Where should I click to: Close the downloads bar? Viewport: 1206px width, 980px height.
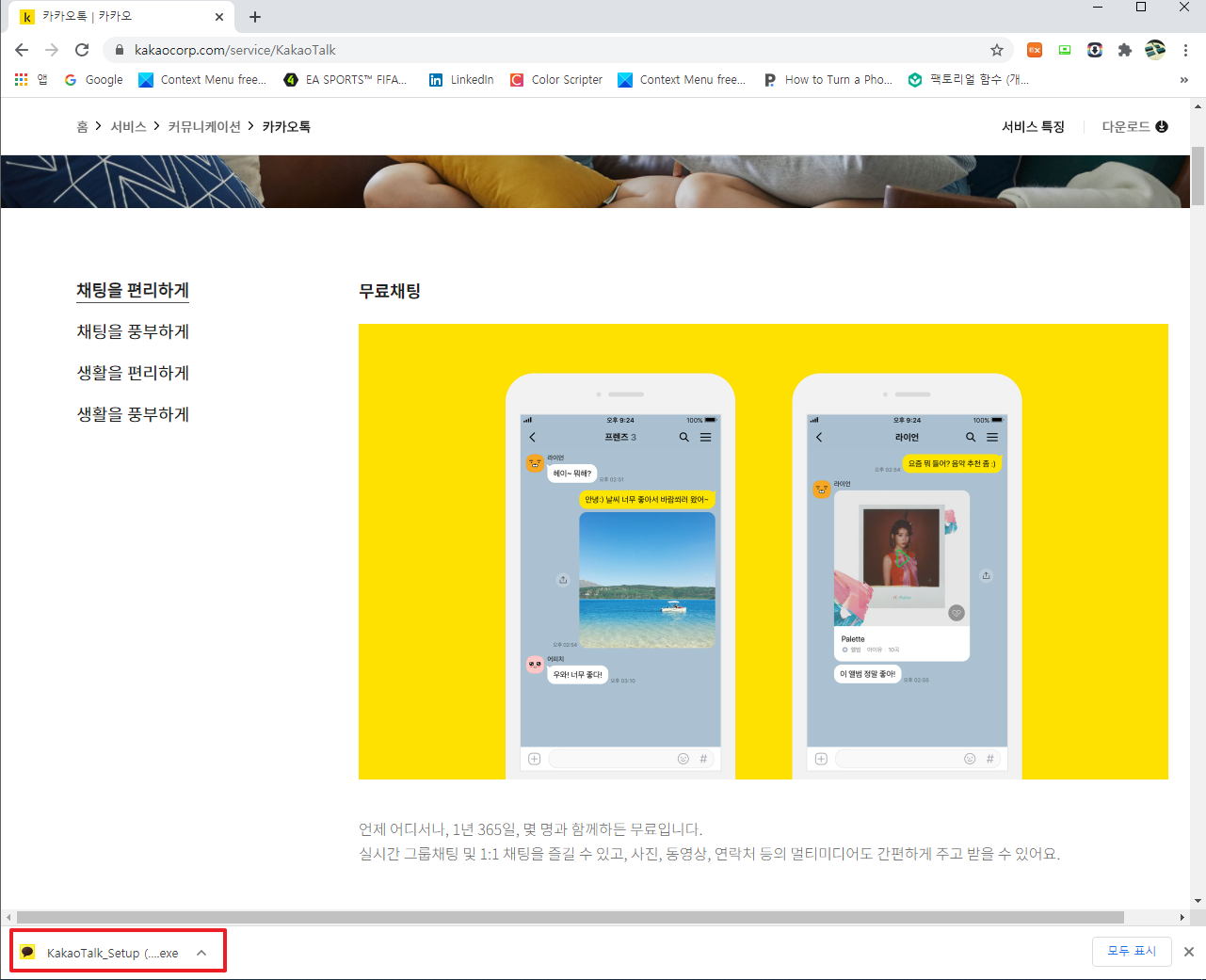tap(1189, 952)
